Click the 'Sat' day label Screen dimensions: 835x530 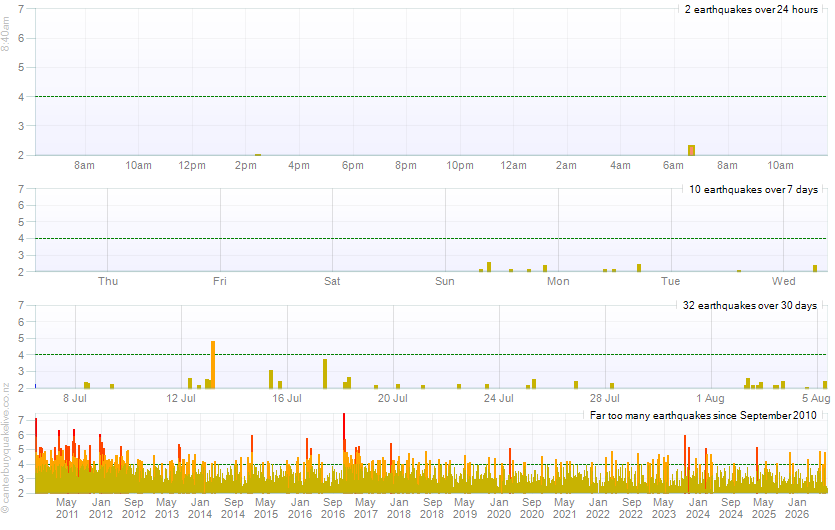click(332, 281)
